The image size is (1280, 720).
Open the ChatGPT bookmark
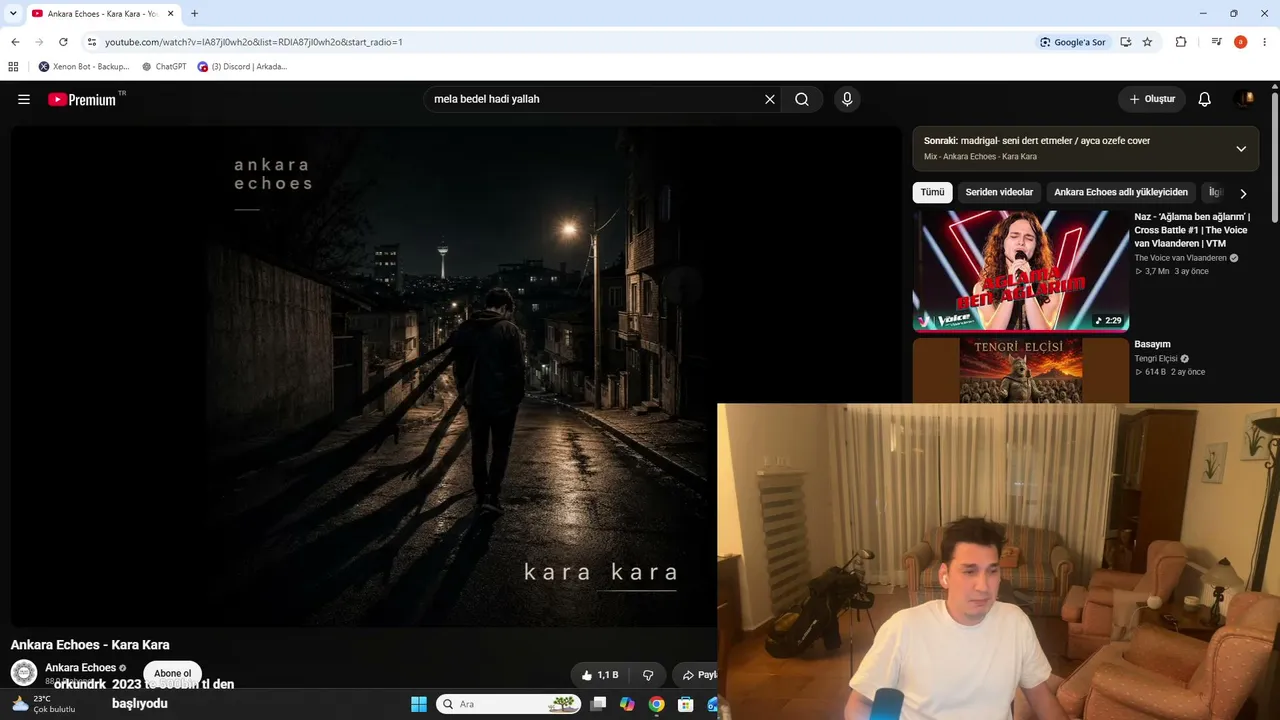pos(164,67)
